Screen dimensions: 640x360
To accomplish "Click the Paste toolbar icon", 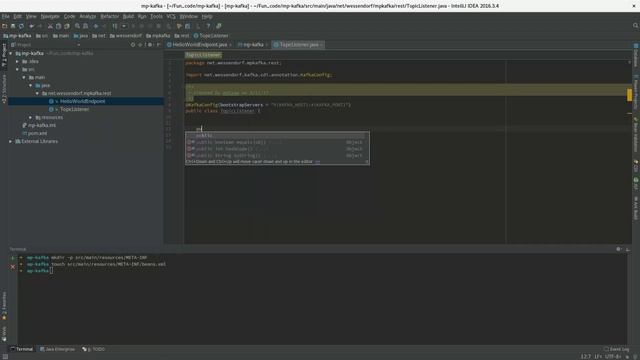I will coord(67,26).
